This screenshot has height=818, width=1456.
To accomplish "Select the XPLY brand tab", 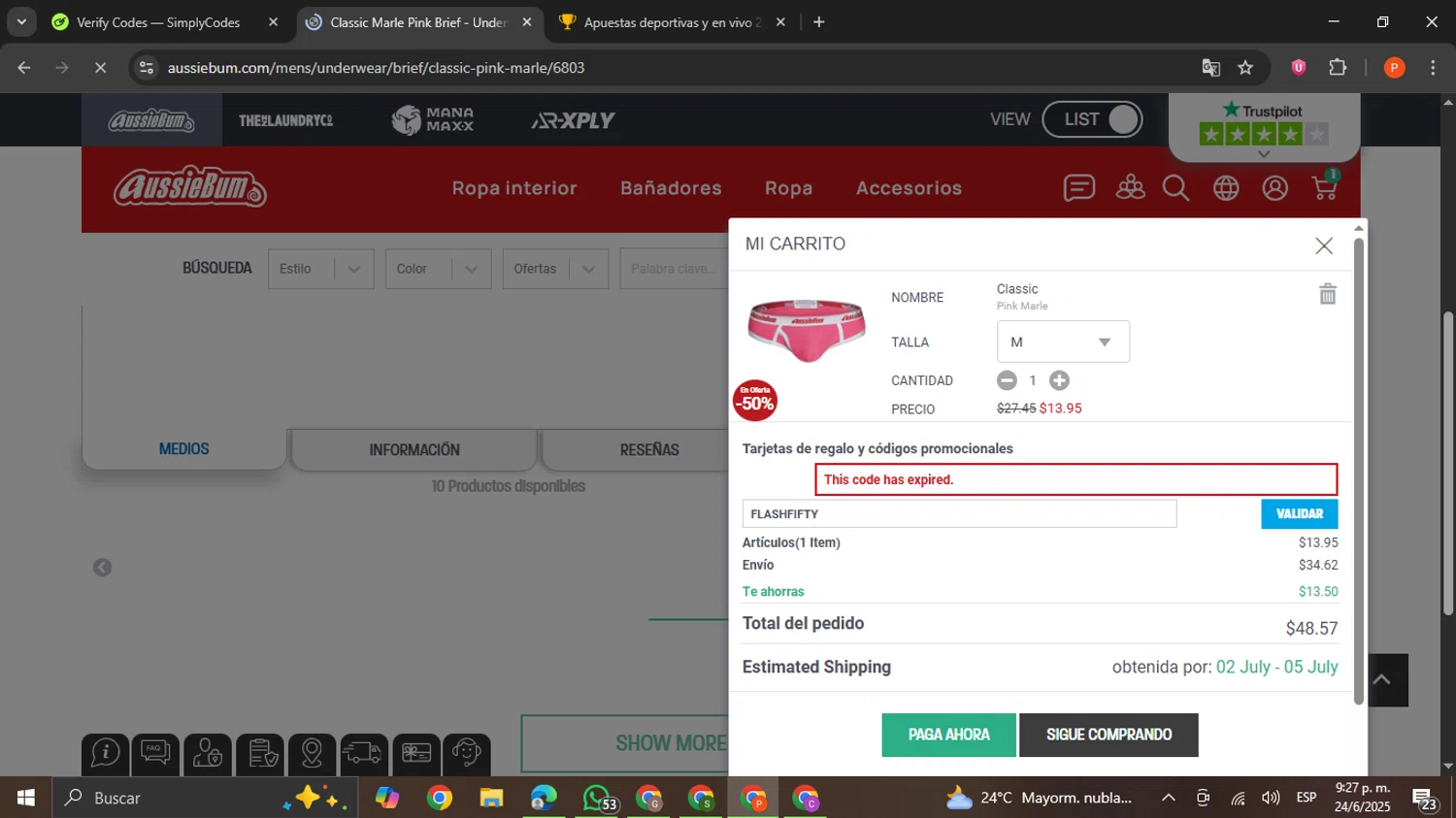I will click(x=573, y=120).
